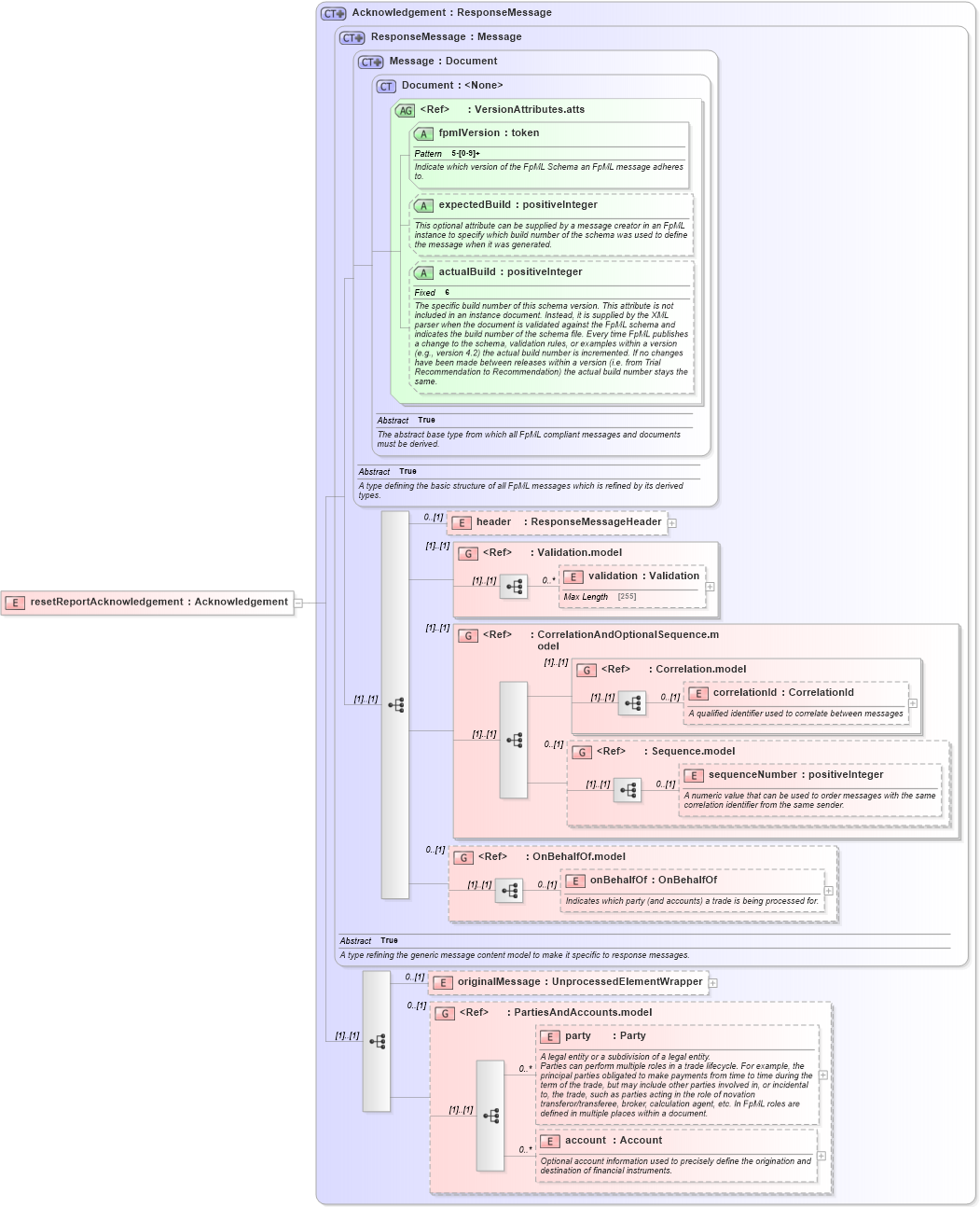Click the G icon for CorrelationAndOptionalSequence.model
Screen dimensions: 980x1207
click(468, 636)
